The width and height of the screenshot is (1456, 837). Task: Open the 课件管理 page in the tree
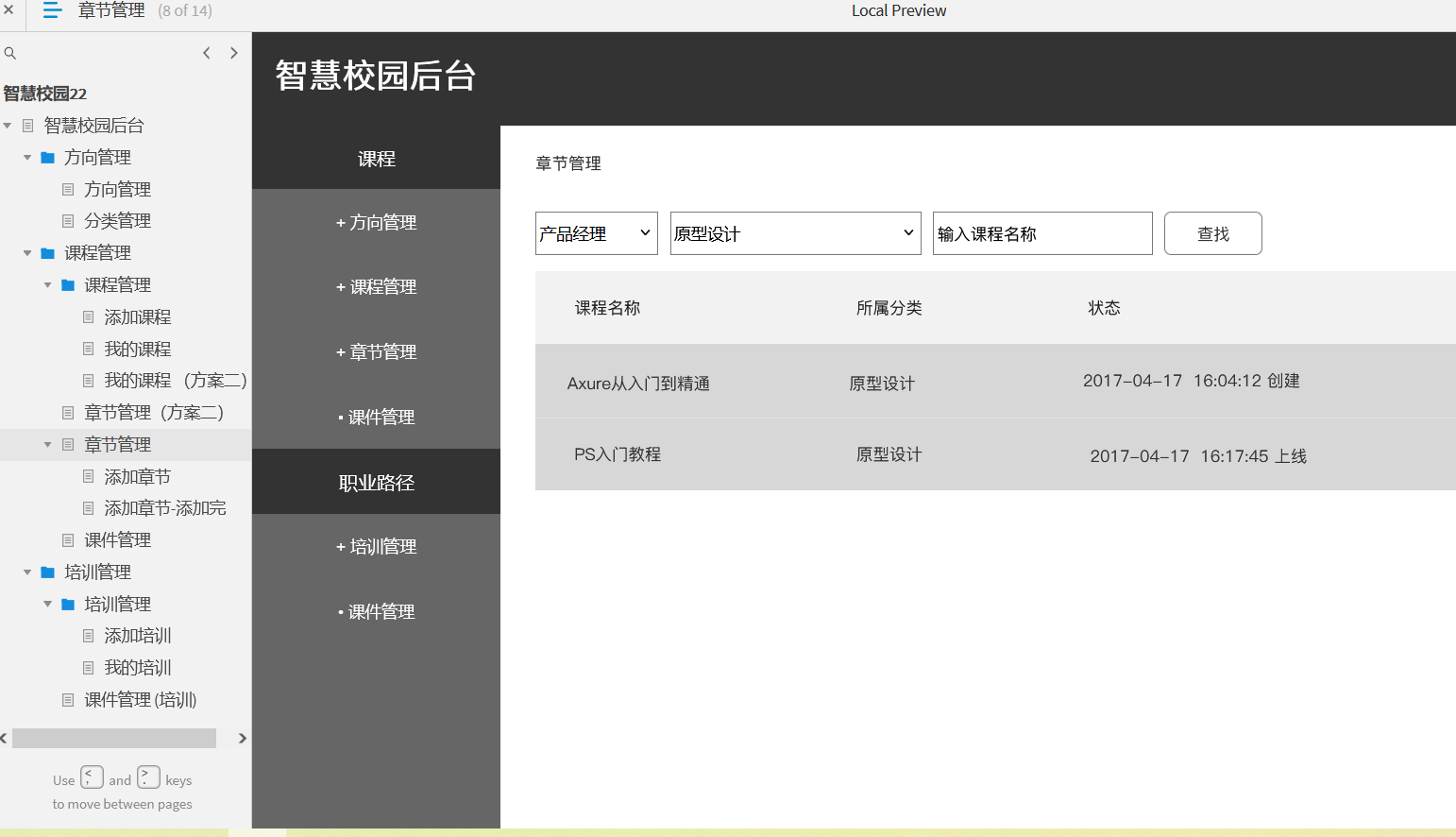tap(117, 540)
